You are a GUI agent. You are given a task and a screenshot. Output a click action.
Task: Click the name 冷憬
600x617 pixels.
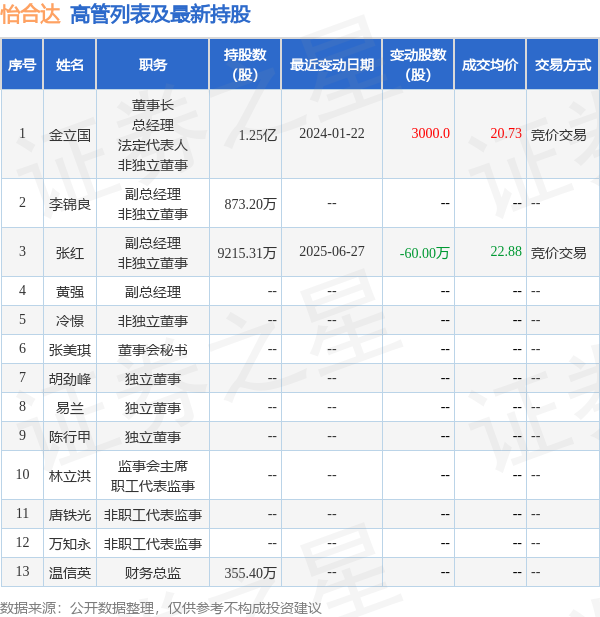coord(70,321)
